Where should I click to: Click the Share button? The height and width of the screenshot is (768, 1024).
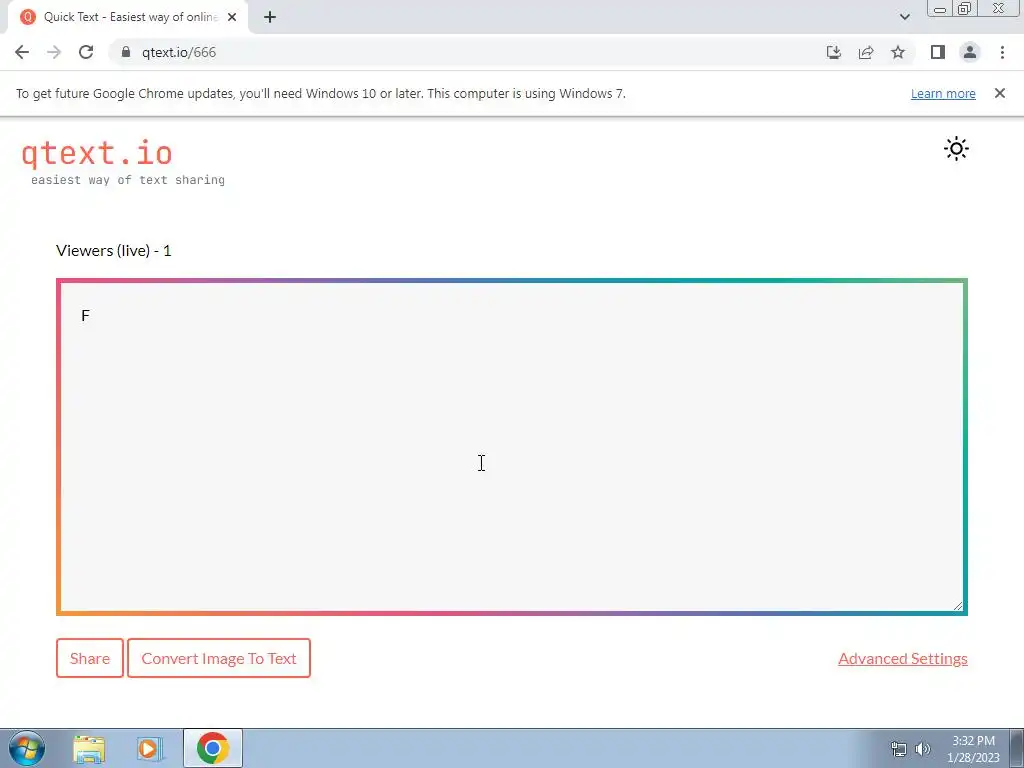[89, 658]
